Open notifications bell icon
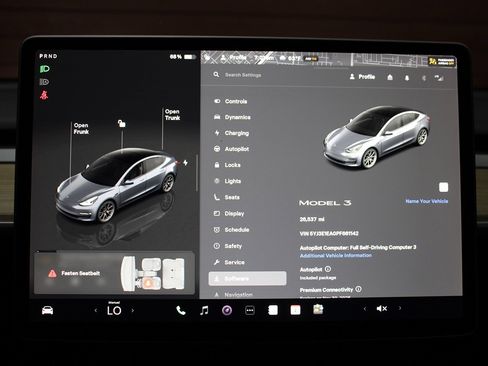This screenshot has height=366, width=488. 407,78
